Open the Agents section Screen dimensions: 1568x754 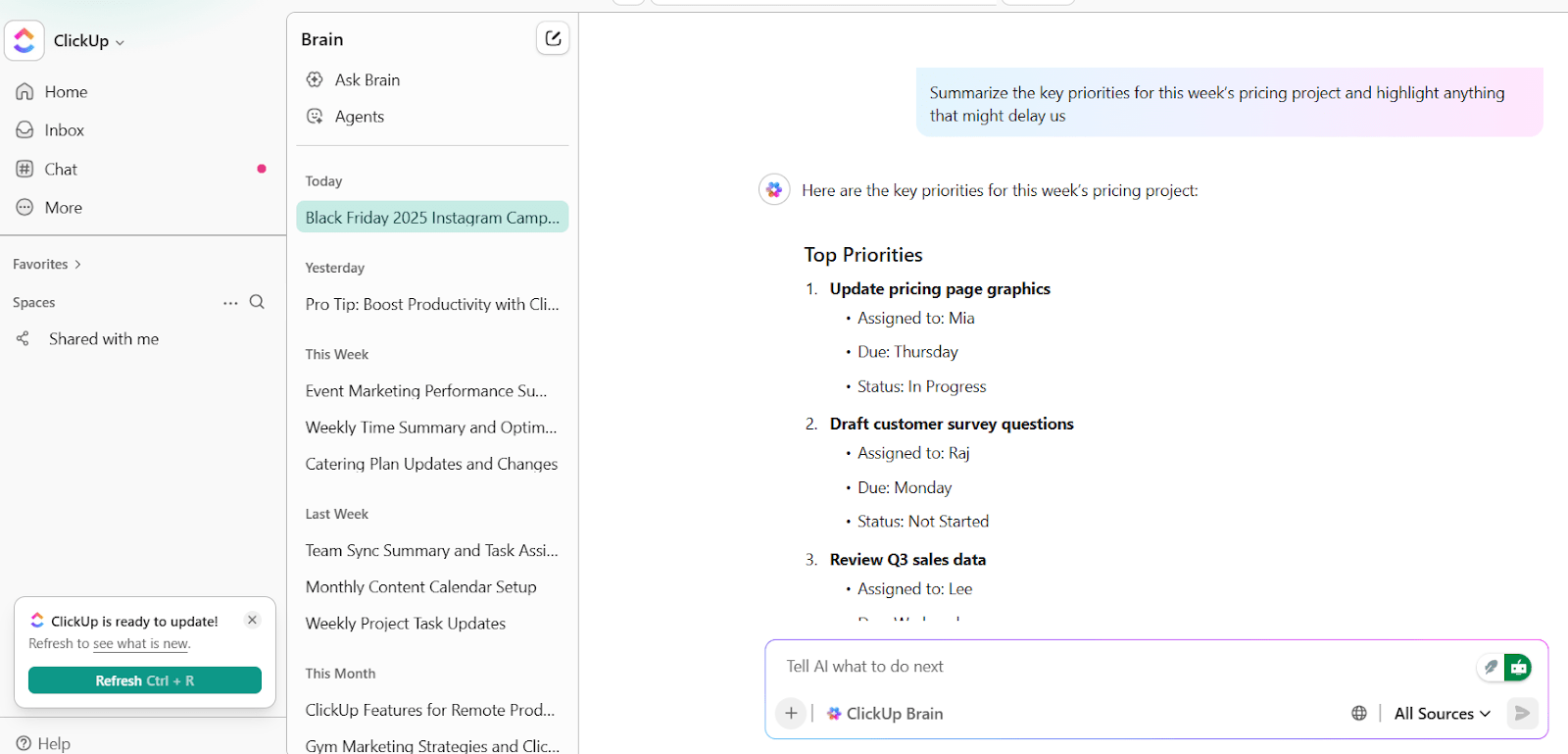click(x=359, y=117)
